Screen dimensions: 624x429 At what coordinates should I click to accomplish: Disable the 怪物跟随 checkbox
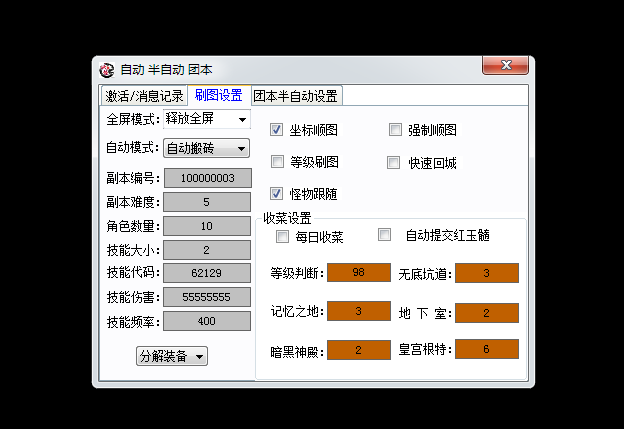coord(277,194)
